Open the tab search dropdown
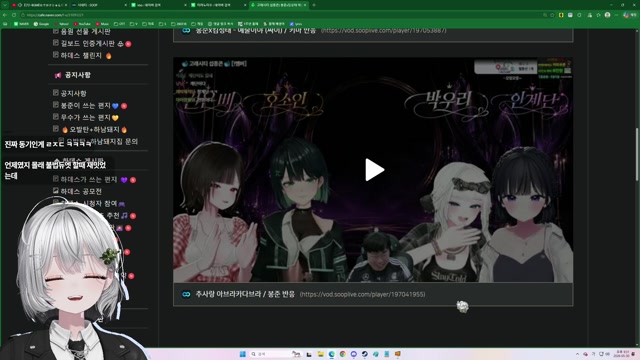Viewport: 640px width, 360px height. 4,5
